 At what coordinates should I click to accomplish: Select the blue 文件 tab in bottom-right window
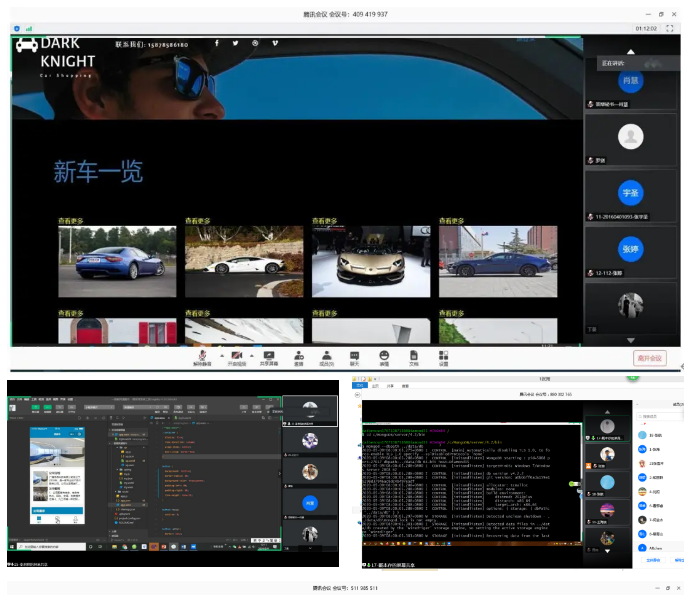[x=360, y=386]
